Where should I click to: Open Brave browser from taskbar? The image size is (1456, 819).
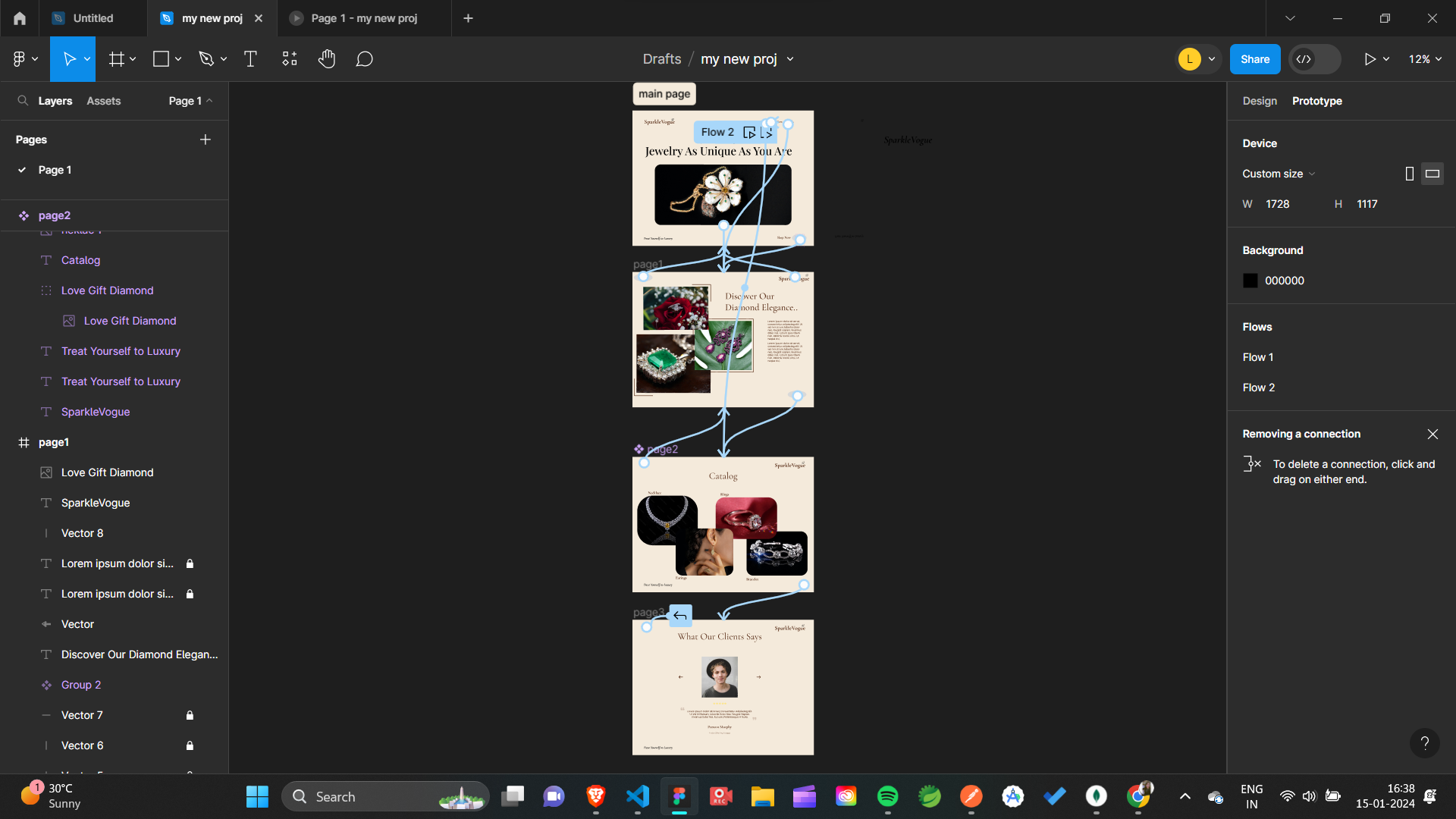click(596, 796)
